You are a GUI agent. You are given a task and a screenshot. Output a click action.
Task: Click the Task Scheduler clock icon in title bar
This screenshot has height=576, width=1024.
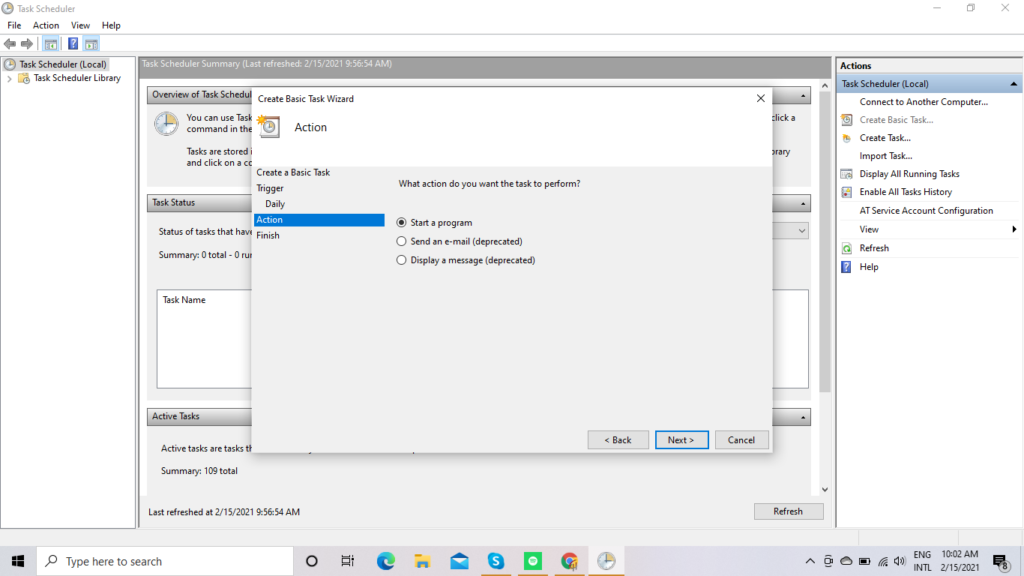(8, 8)
